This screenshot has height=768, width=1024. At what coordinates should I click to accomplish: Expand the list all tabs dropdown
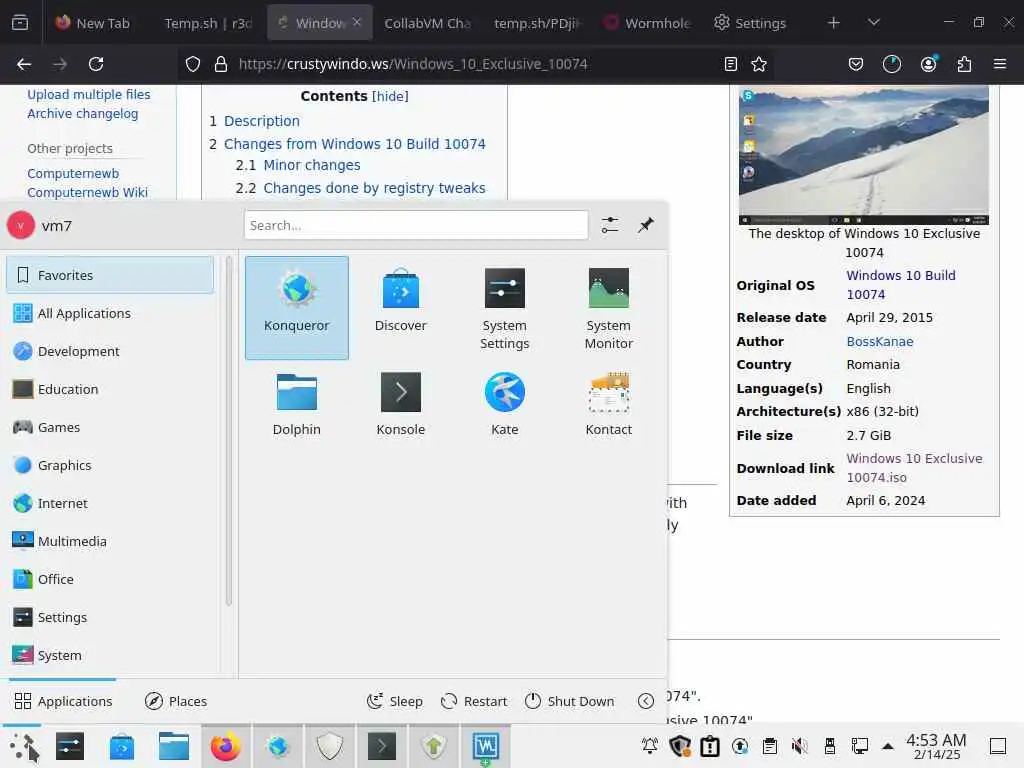tap(874, 23)
